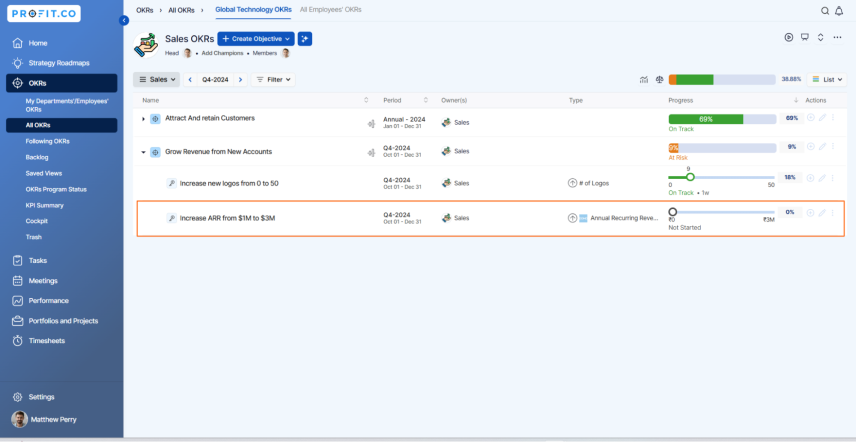The image size is (856, 442).
Task: Click the chart icon beside the progress bar
Action: 644,80
